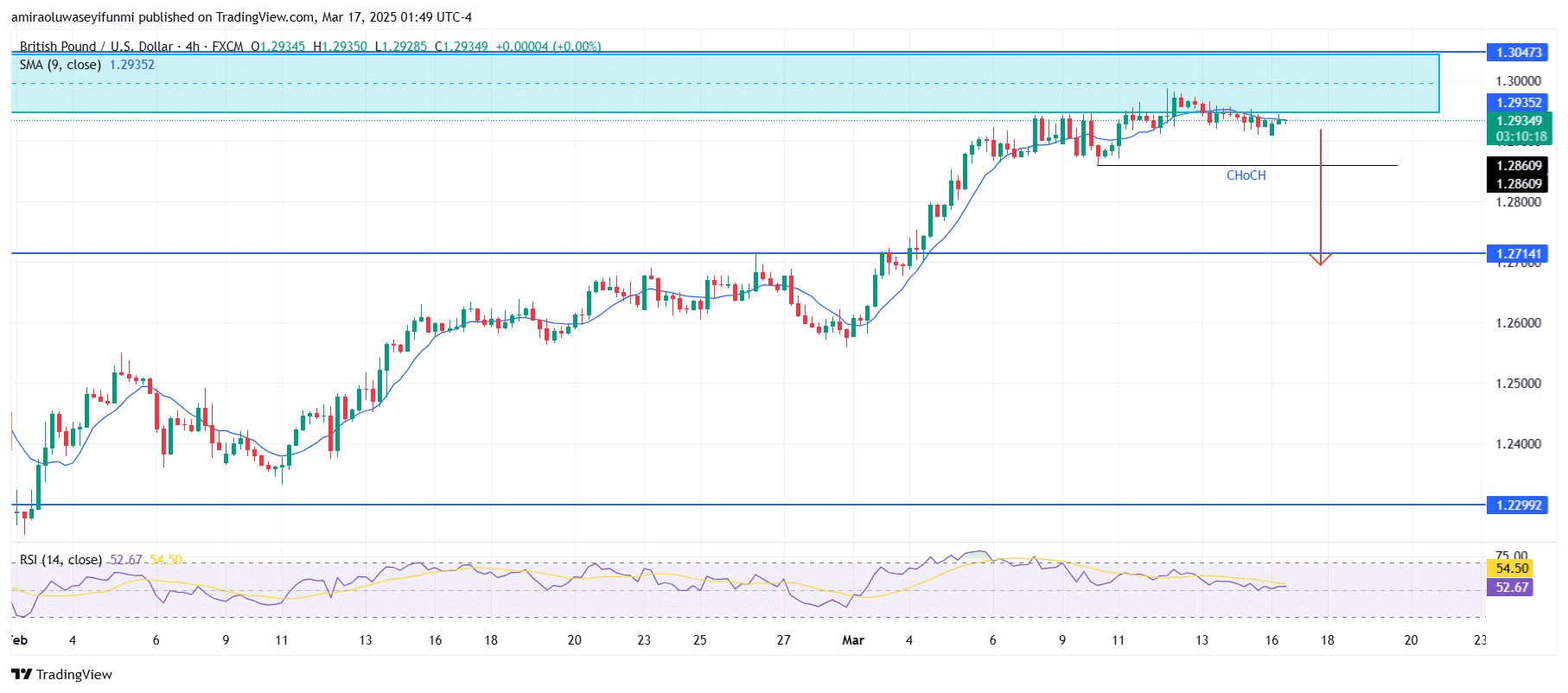The image size is (1568, 693).
Task: Click the RSI value tag 54.50
Action: pos(1509,569)
